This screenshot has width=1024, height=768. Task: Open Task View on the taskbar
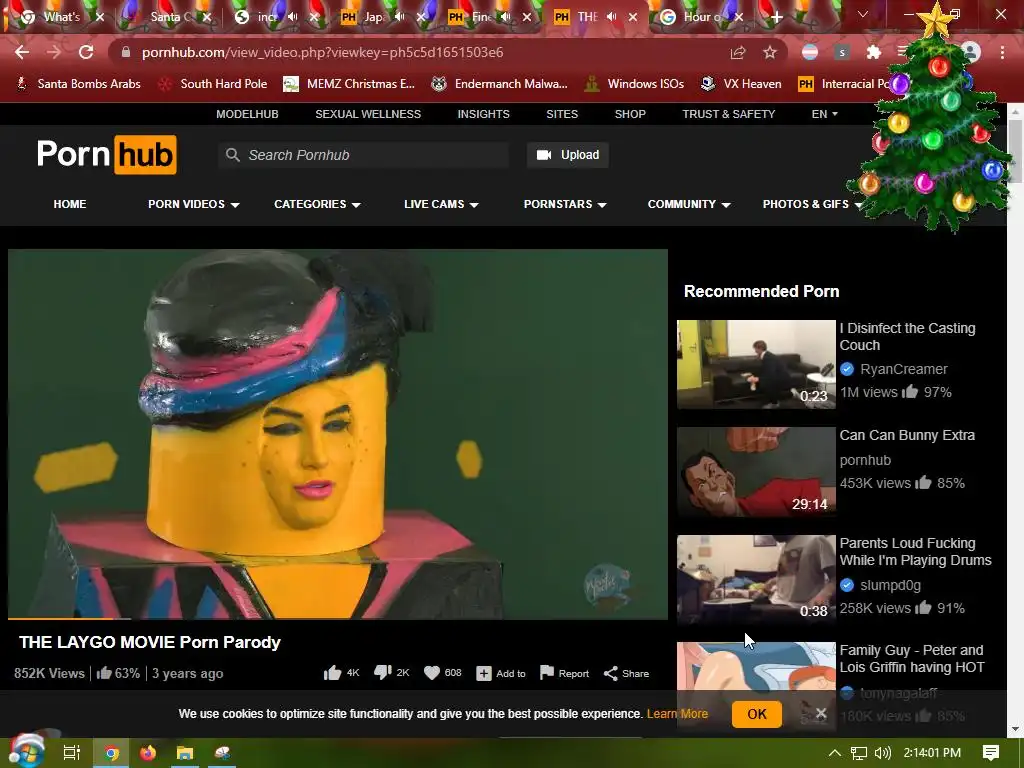71,753
